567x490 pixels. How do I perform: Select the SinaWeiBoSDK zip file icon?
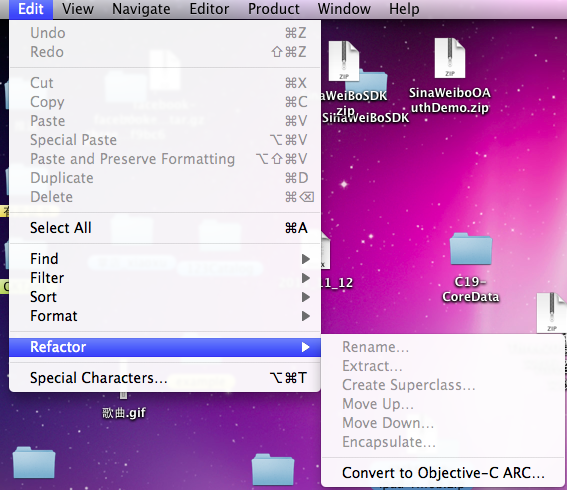(x=344, y=61)
